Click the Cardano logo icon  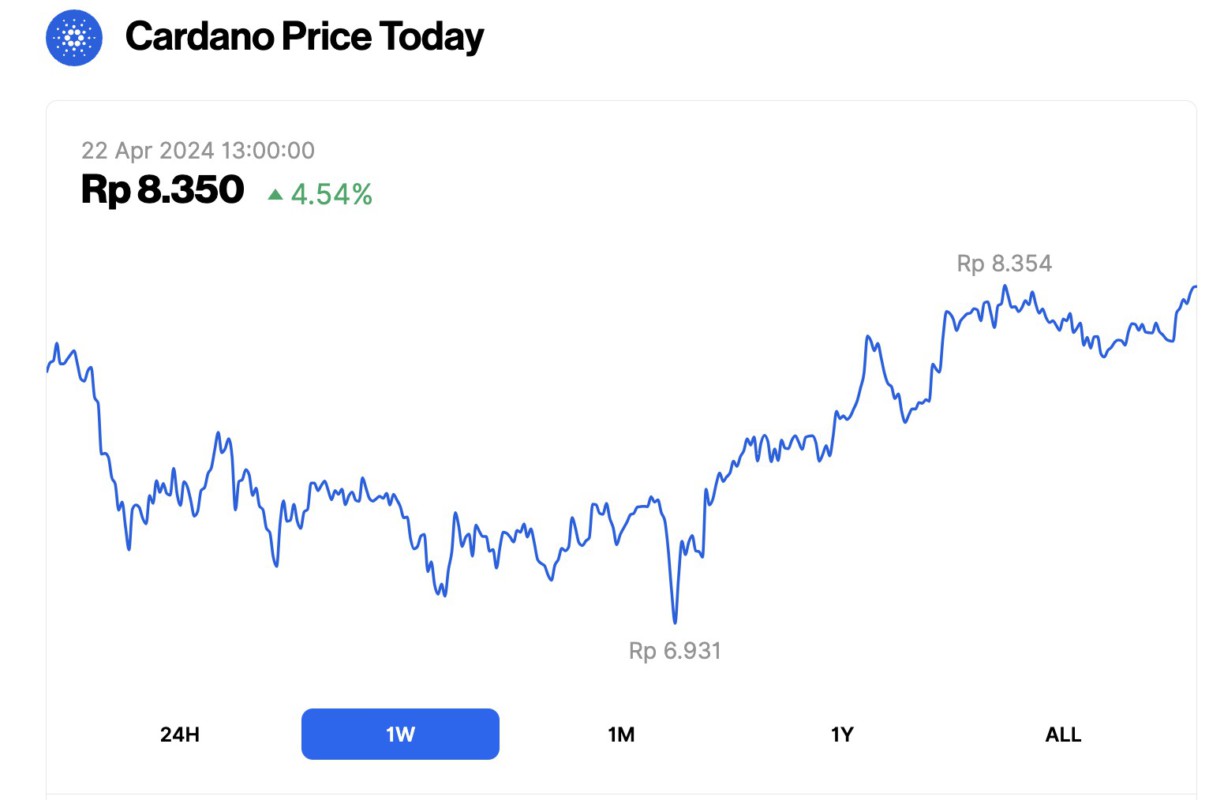74,38
